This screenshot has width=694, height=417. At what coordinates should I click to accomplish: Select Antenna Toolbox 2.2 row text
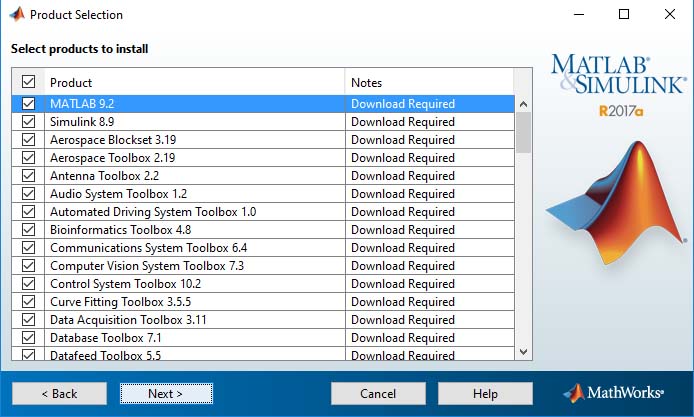104,176
